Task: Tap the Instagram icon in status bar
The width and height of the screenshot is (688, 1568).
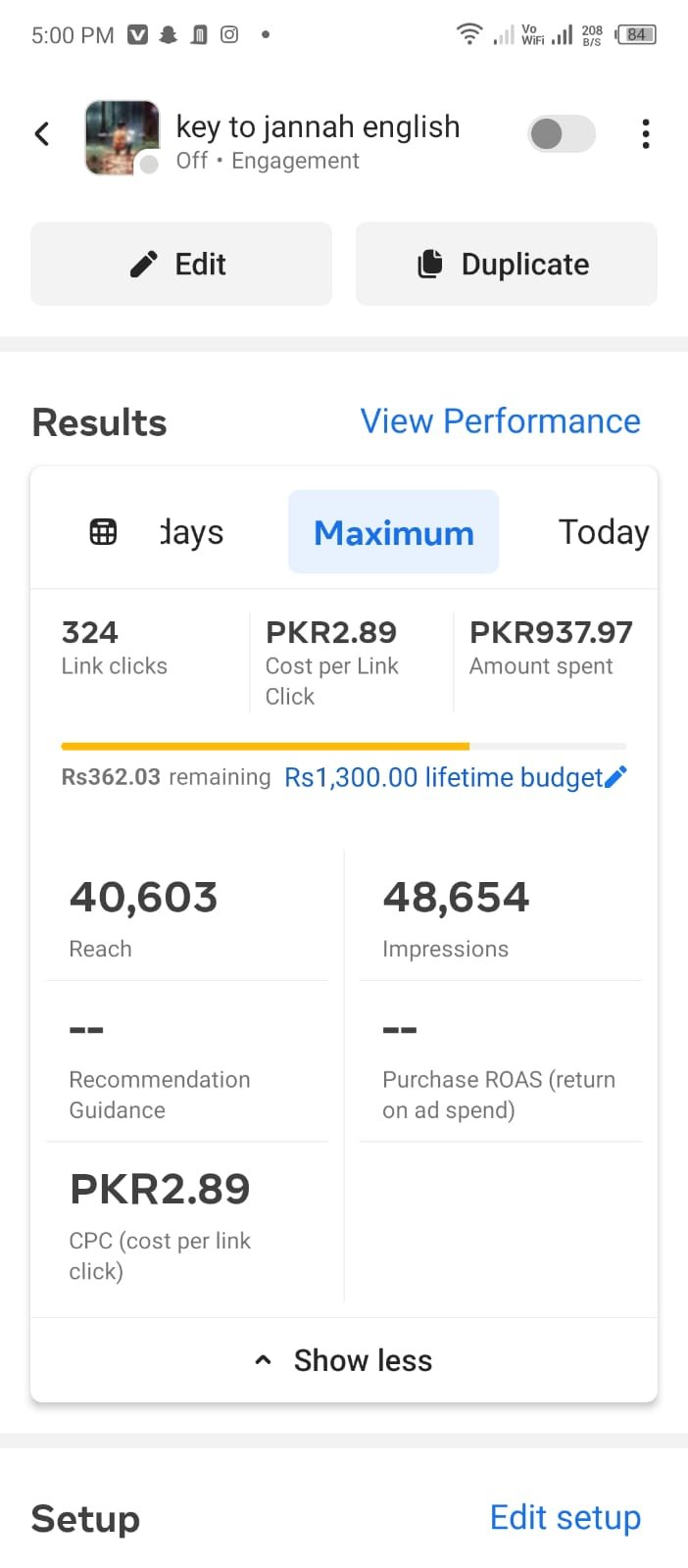Action: (x=229, y=34)
